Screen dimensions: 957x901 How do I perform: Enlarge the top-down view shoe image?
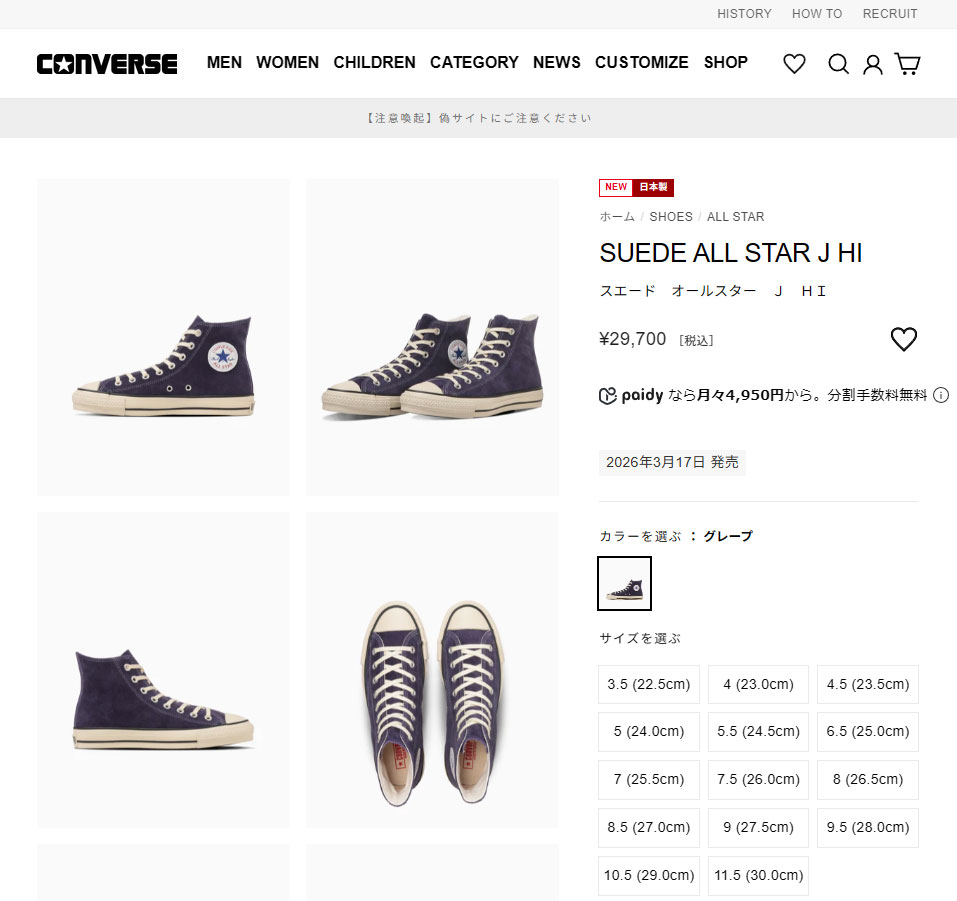(x=432, y=670)
